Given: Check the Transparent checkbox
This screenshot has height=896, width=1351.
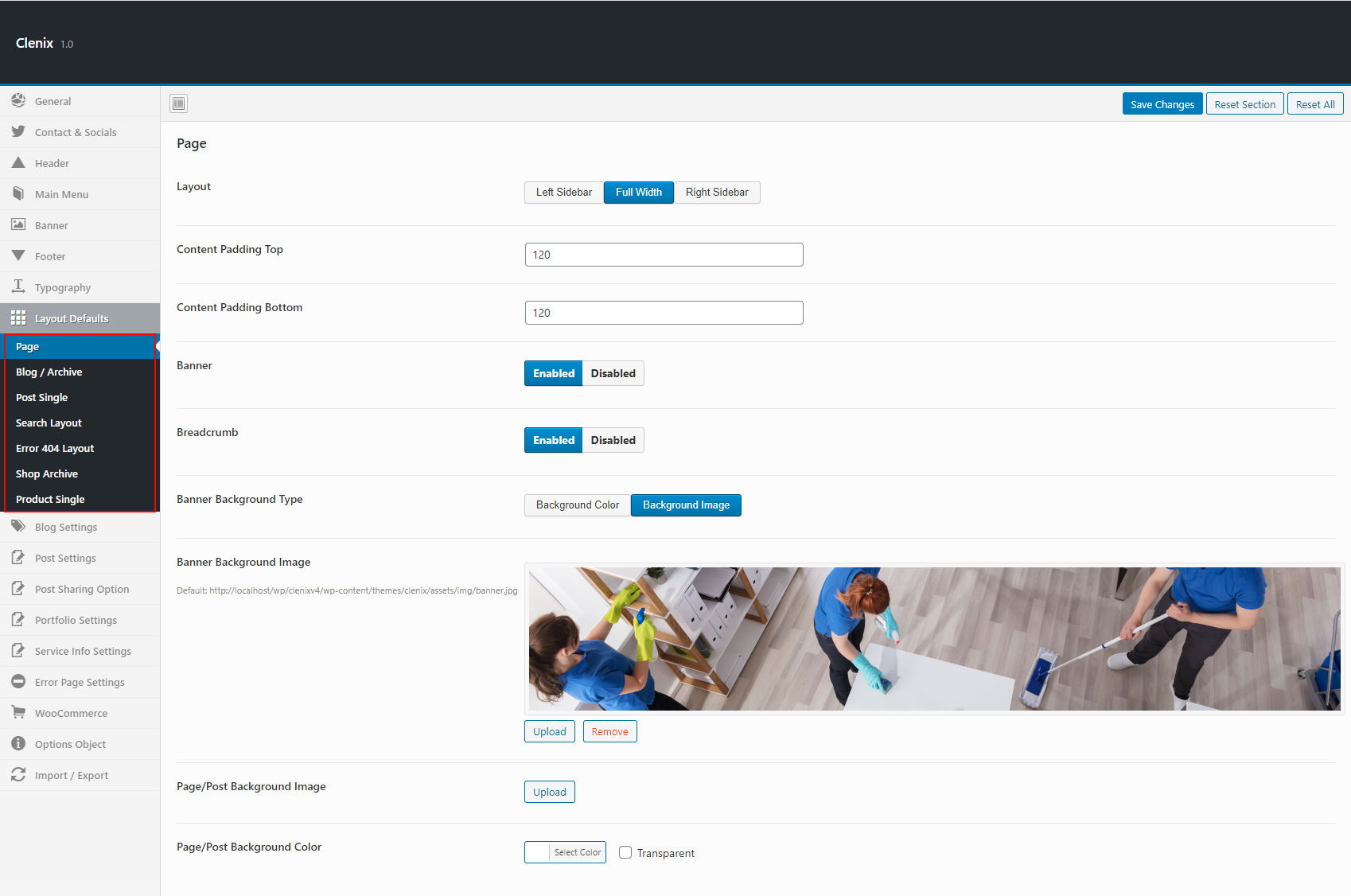Looking at the screenshot, I should [625, 852].
